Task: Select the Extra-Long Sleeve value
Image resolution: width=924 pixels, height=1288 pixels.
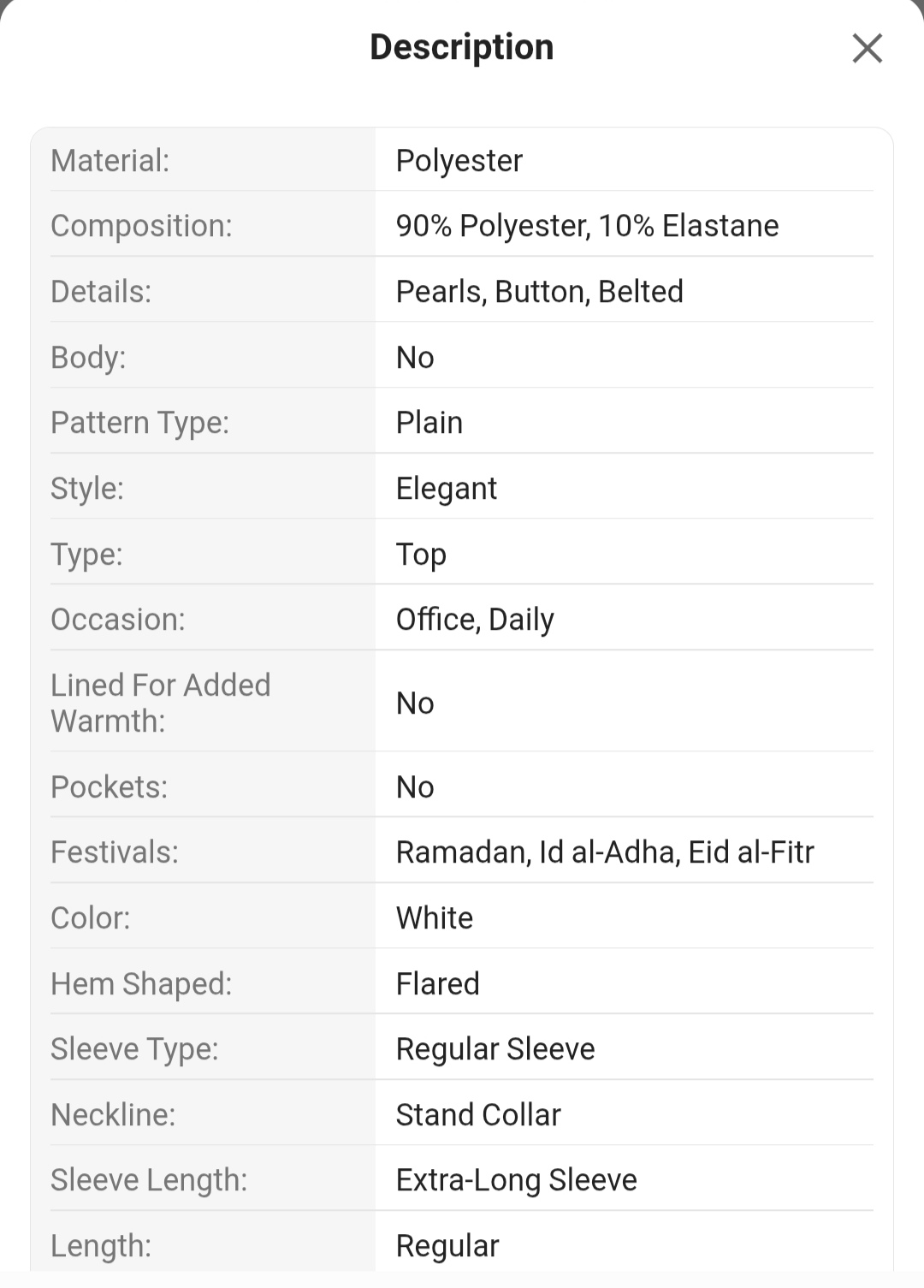Action: (517, 1180)
